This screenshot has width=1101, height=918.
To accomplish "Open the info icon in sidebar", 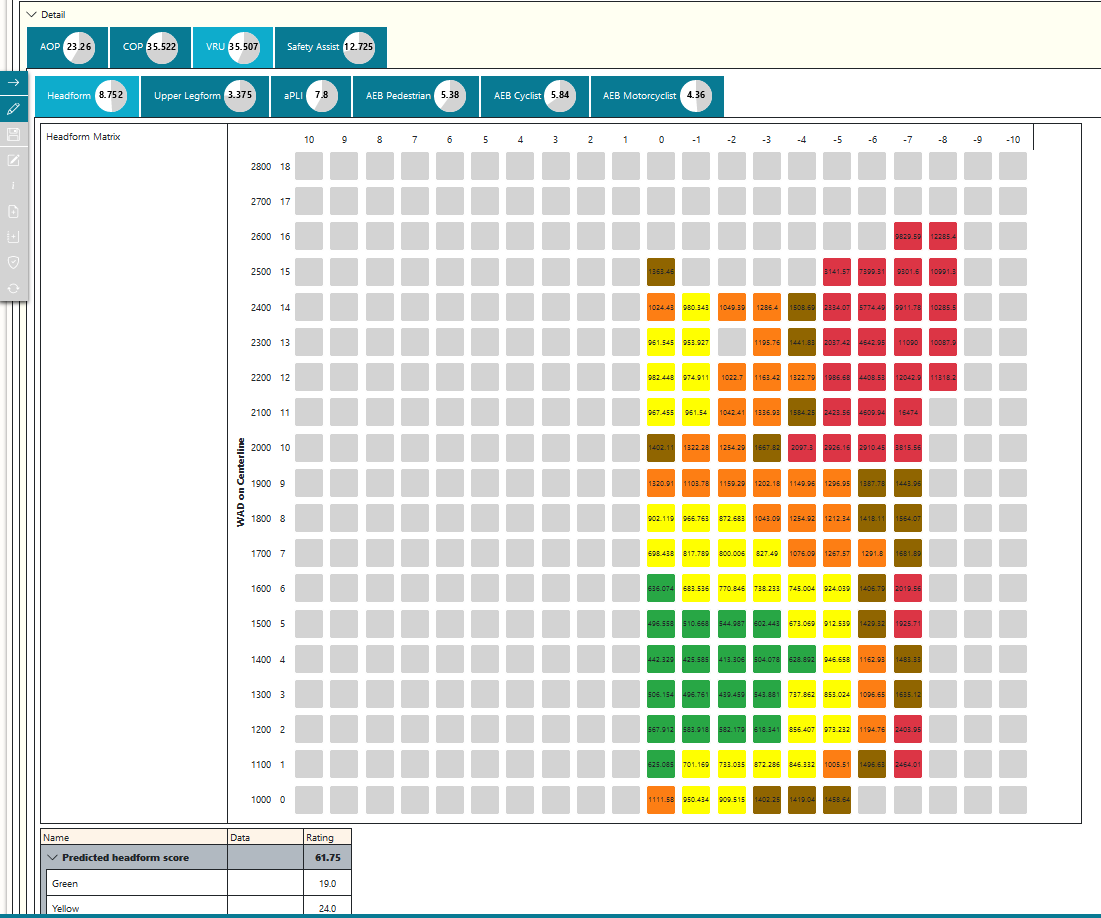I will pos(13,185).
